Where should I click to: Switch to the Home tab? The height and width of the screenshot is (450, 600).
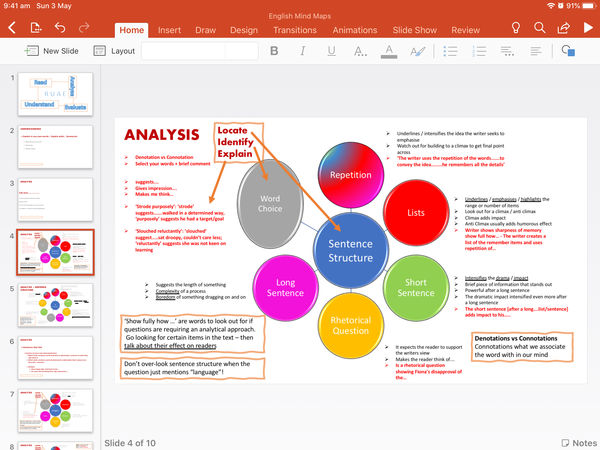[x=132, y=30]
